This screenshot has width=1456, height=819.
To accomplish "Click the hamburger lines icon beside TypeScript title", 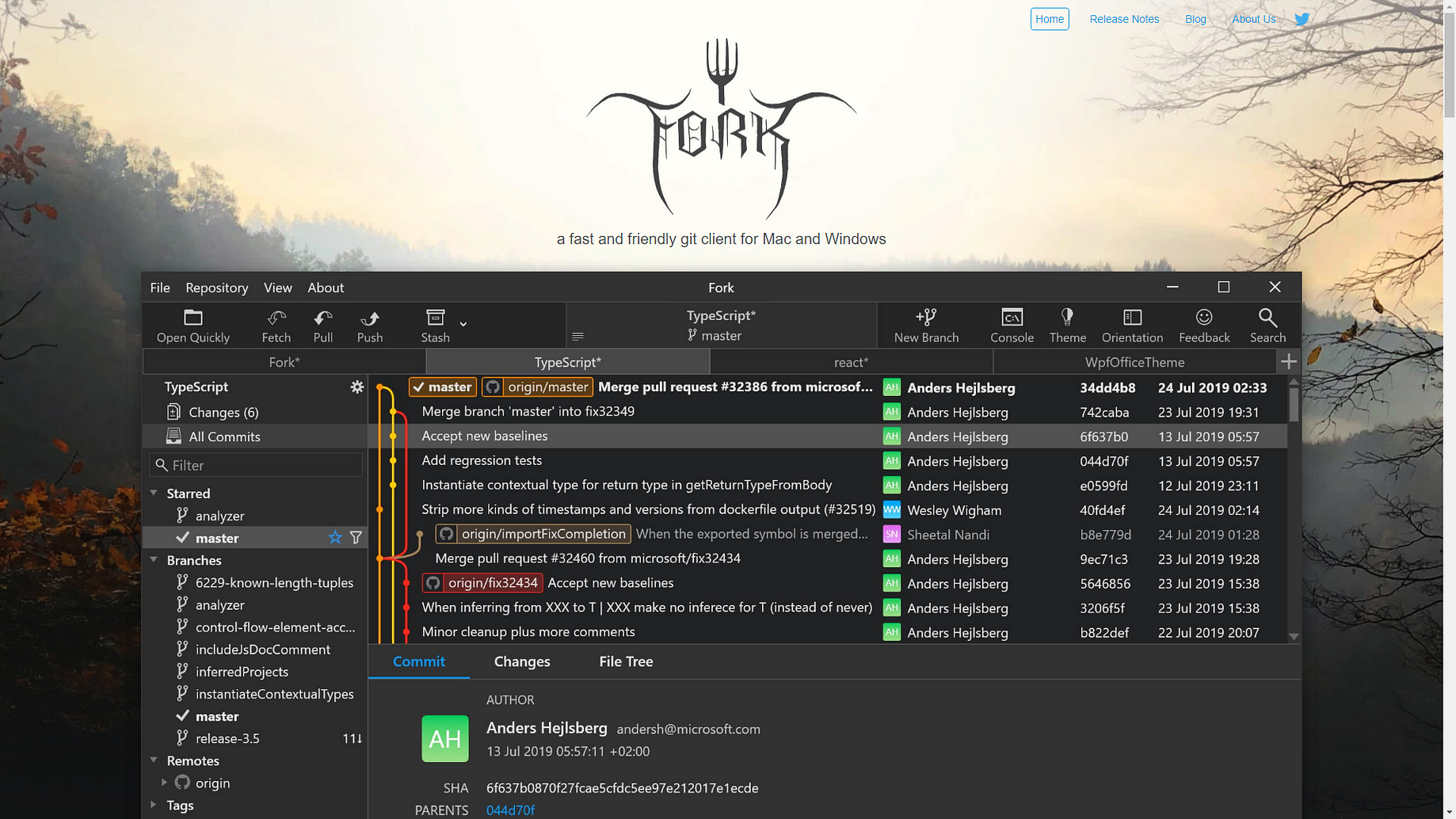I will tap(577, 337).
